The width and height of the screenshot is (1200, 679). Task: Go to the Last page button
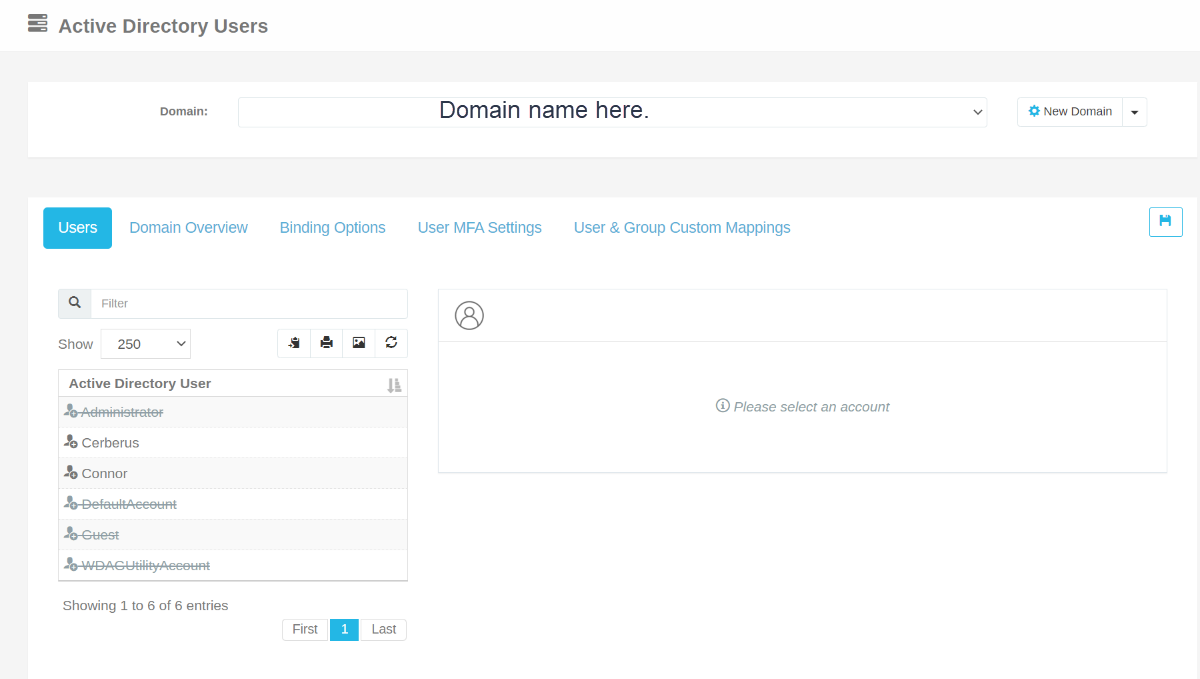tap(384, 630)
